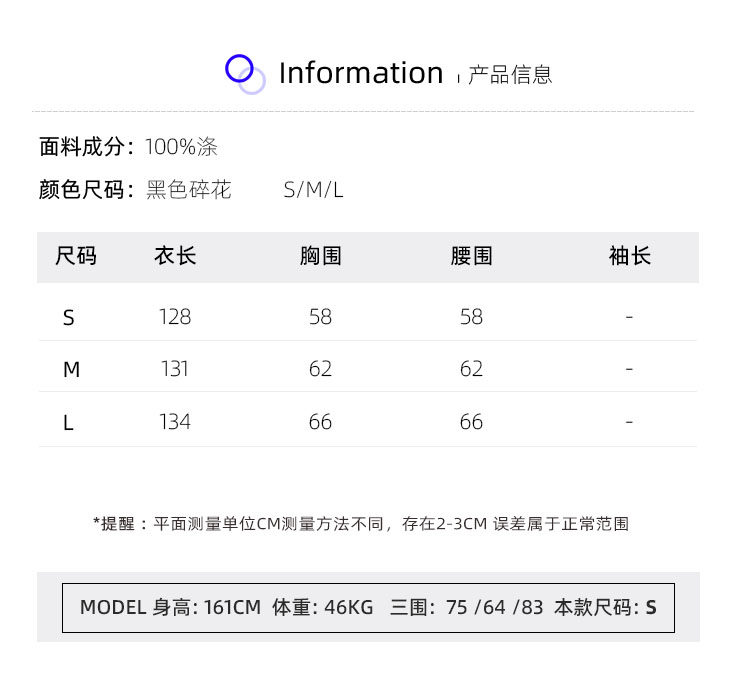
Task: Click the 本款尺码 S model size text
Action: [x=606, y=607]
